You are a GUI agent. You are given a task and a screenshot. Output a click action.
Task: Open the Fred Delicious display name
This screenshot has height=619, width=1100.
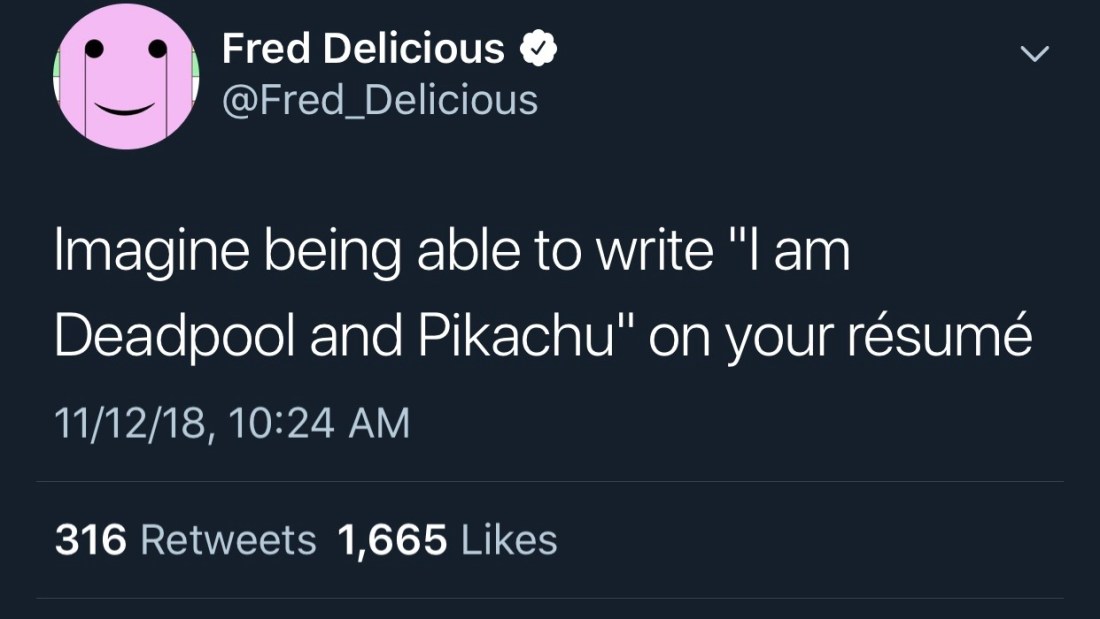tap(363, 49)
